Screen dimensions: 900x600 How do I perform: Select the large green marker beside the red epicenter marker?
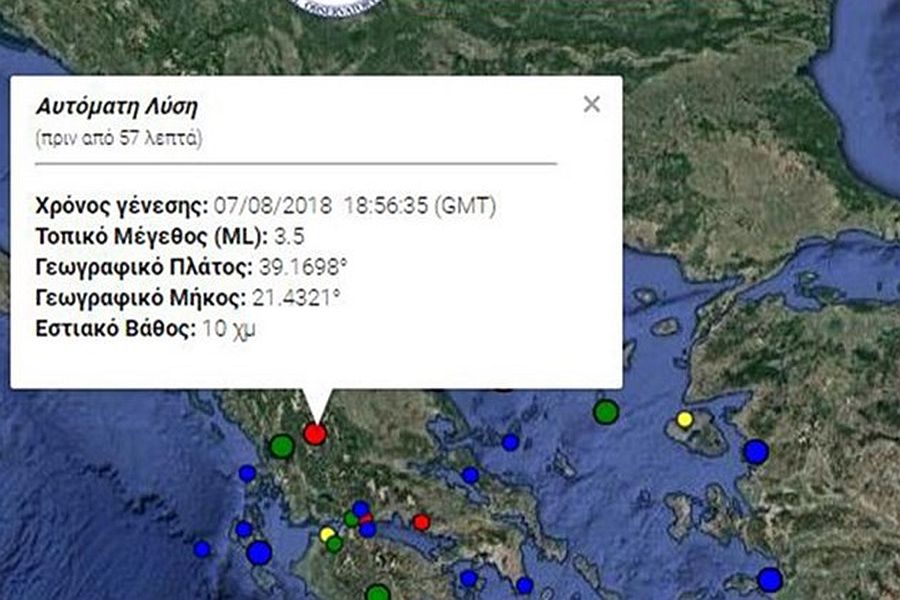pos(282,446)
